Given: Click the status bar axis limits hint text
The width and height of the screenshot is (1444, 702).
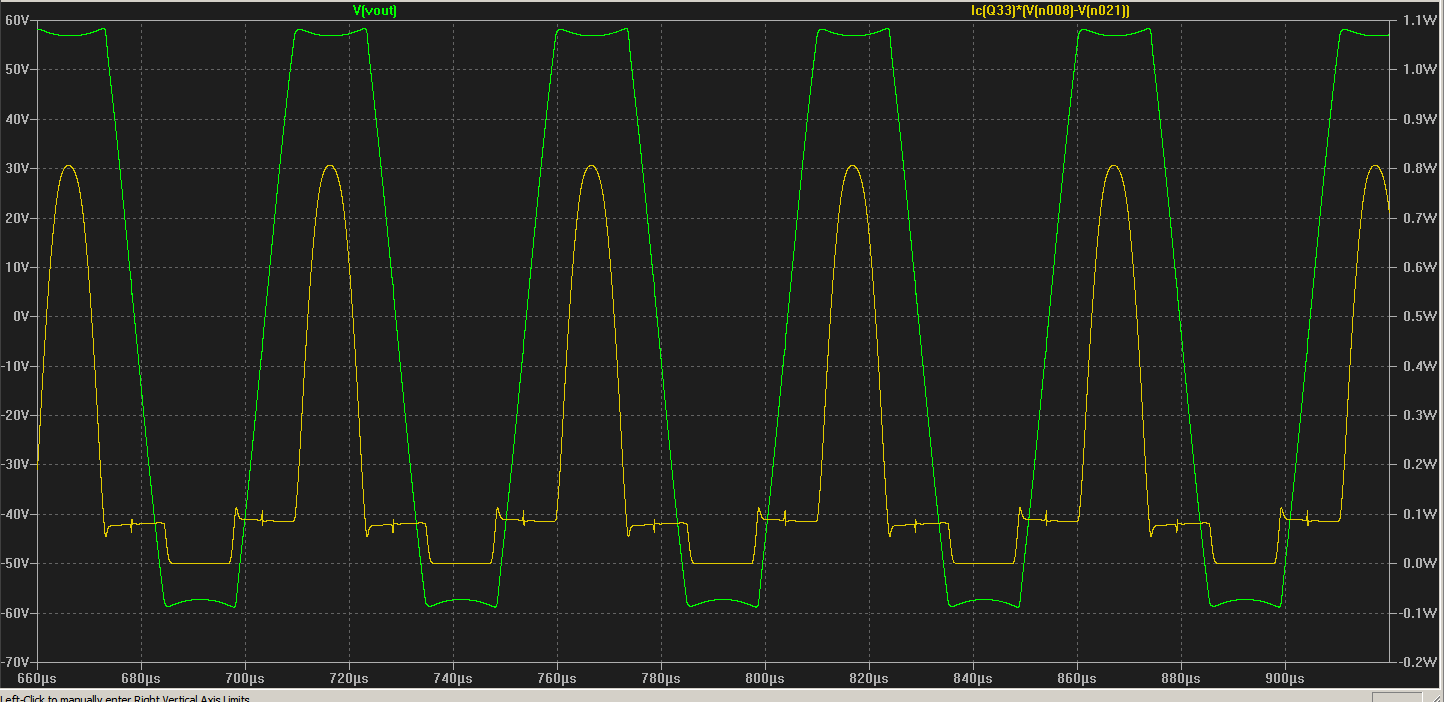Looking at the screenshot, I should point(125,698).
